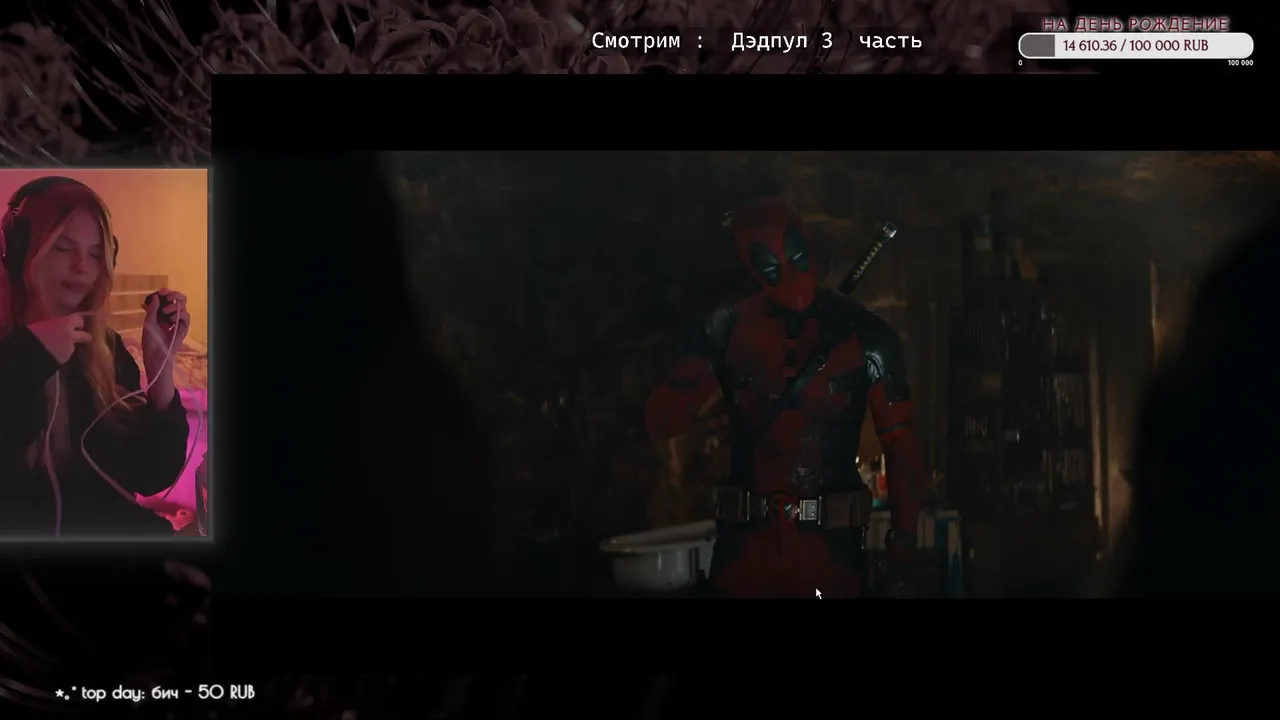Click the donation goal progress bar
The height and width of the screenshot is (720, 1280).
[x=1135, y=46]
